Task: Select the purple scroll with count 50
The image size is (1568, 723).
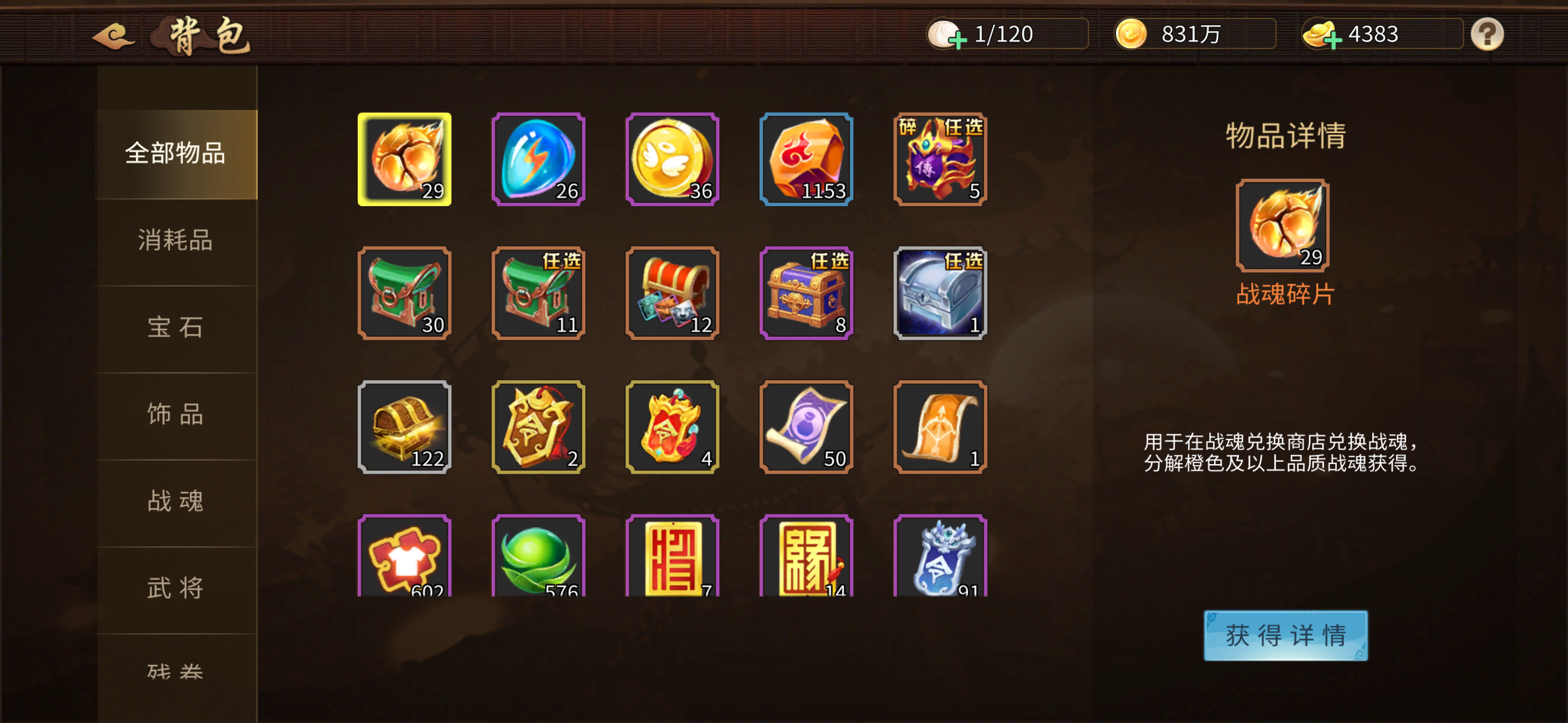Action: click(x=806, y=427)
